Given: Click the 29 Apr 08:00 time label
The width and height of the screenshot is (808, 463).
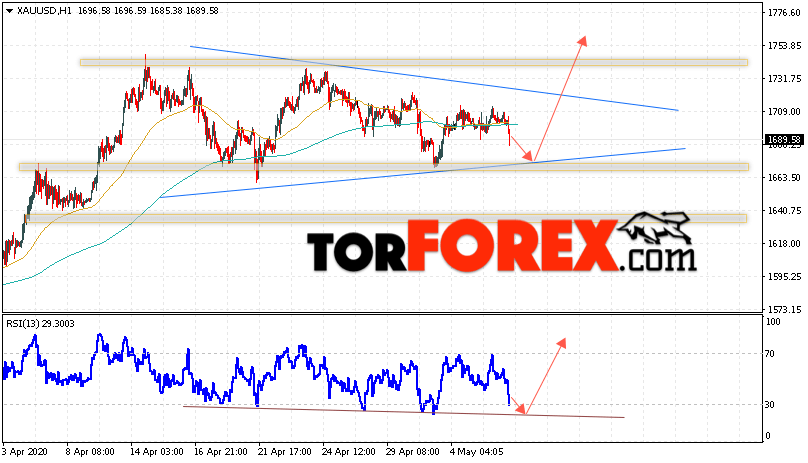Looking at the screenshot, I should tap(413, 452).
